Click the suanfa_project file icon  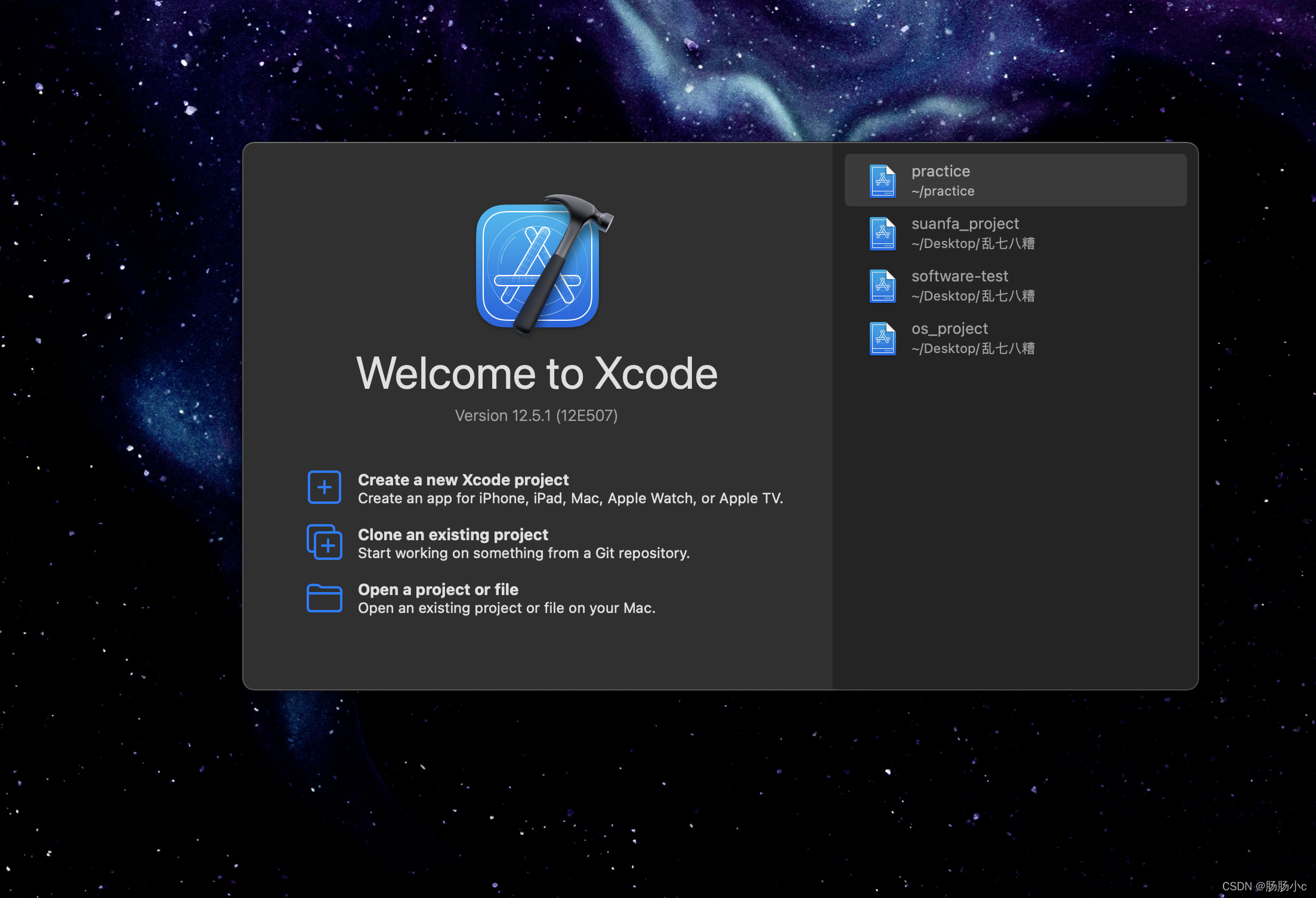[882, 233]
